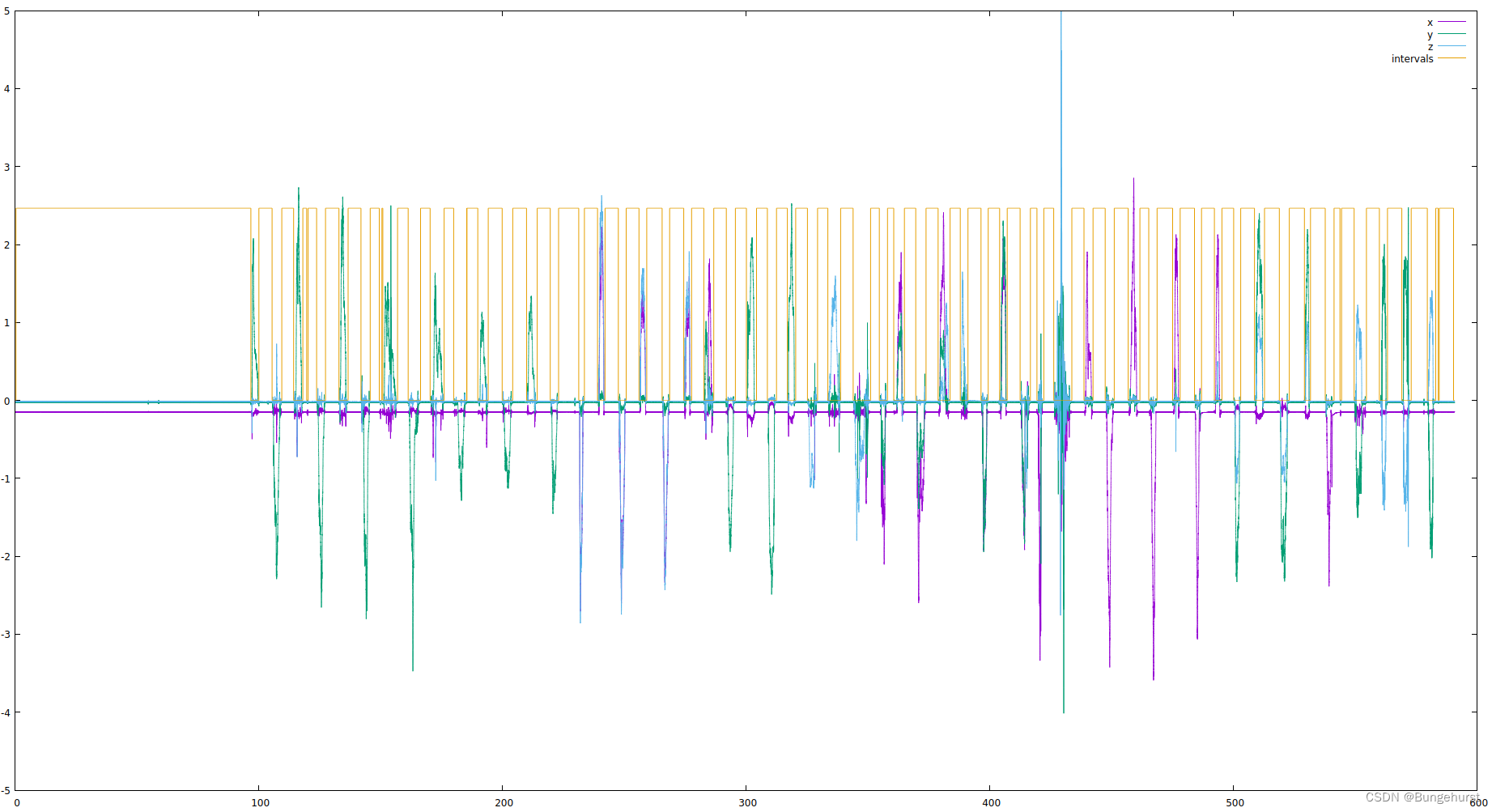
Task: Click the y-axis tick label "5"
Action: (7, 11)
